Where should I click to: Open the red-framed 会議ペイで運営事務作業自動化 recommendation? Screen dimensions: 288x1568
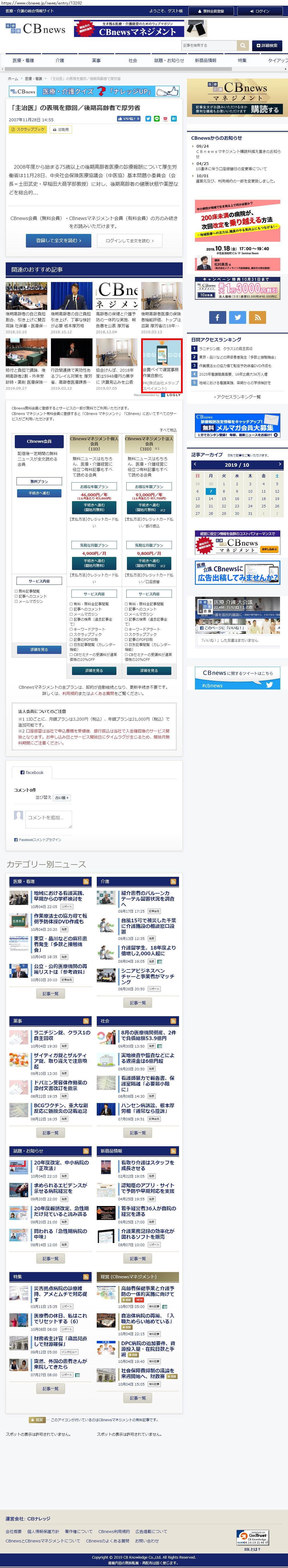161,366
